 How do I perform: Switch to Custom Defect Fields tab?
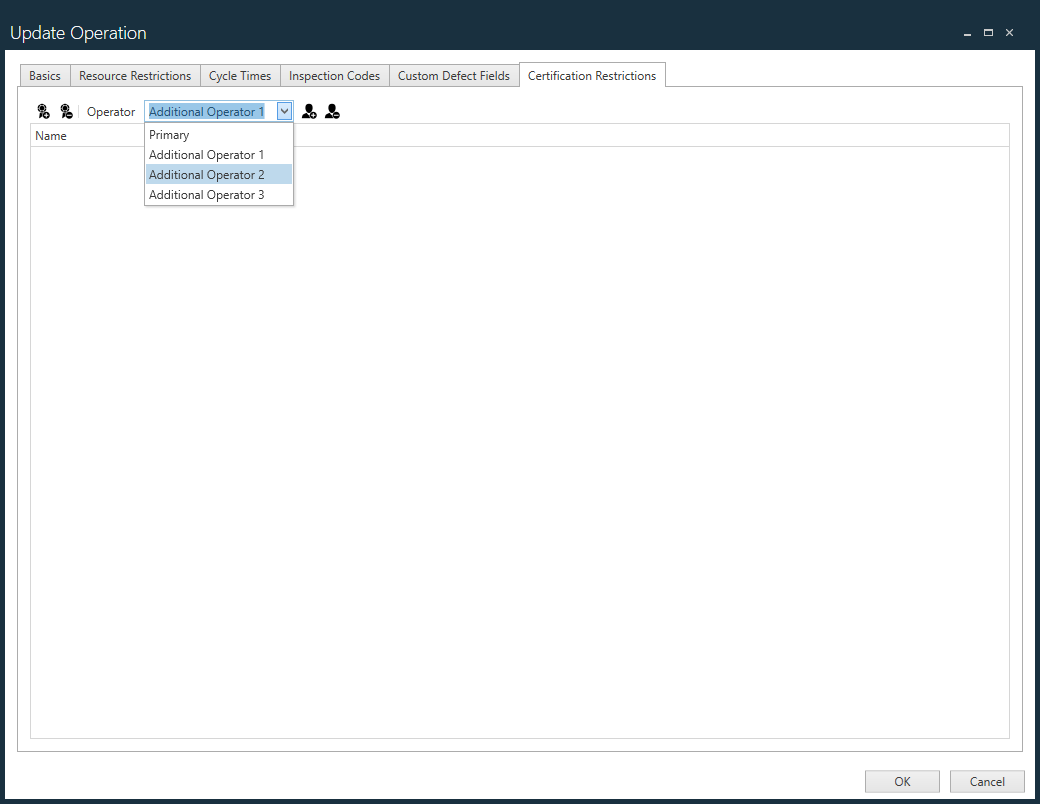point(454,76)
